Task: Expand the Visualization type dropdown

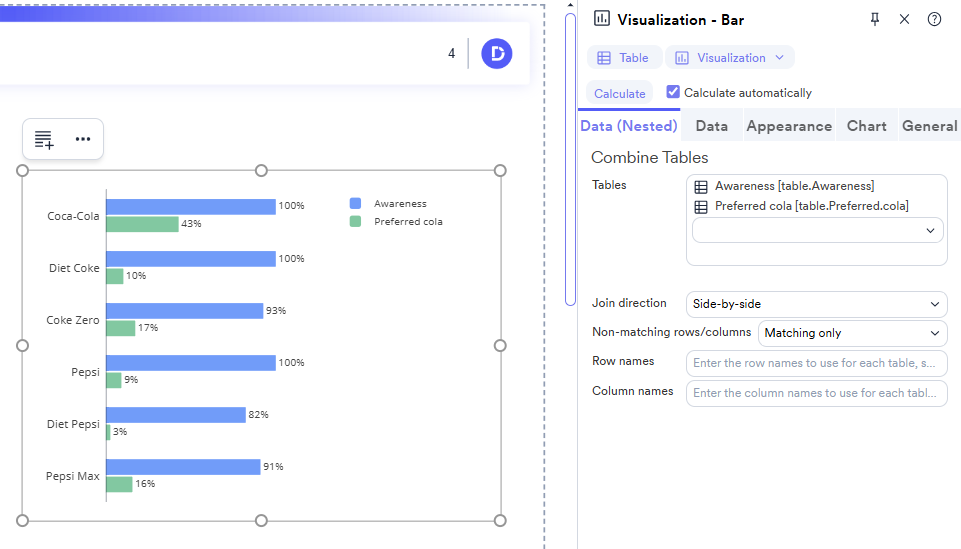Action: (730, 58)
